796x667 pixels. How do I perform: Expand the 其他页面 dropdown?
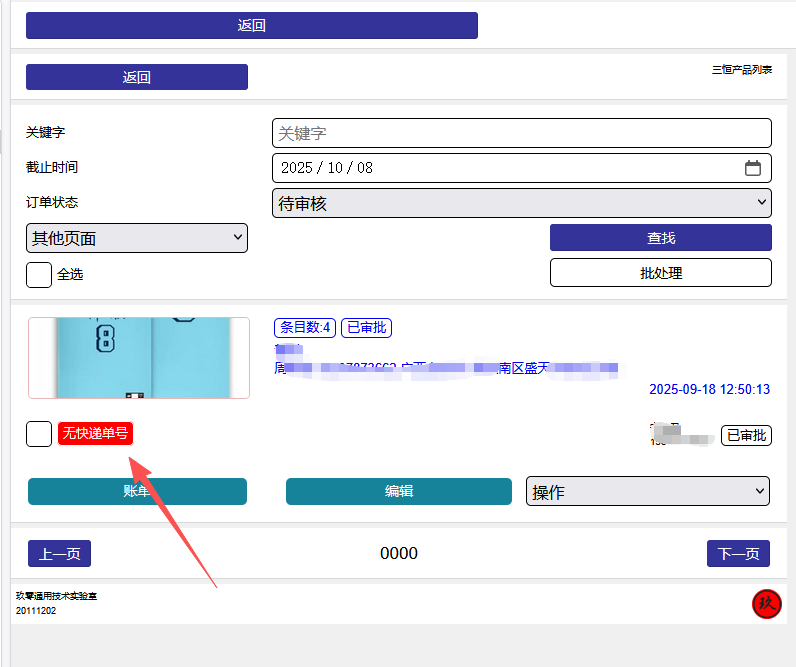click(136, 238)
